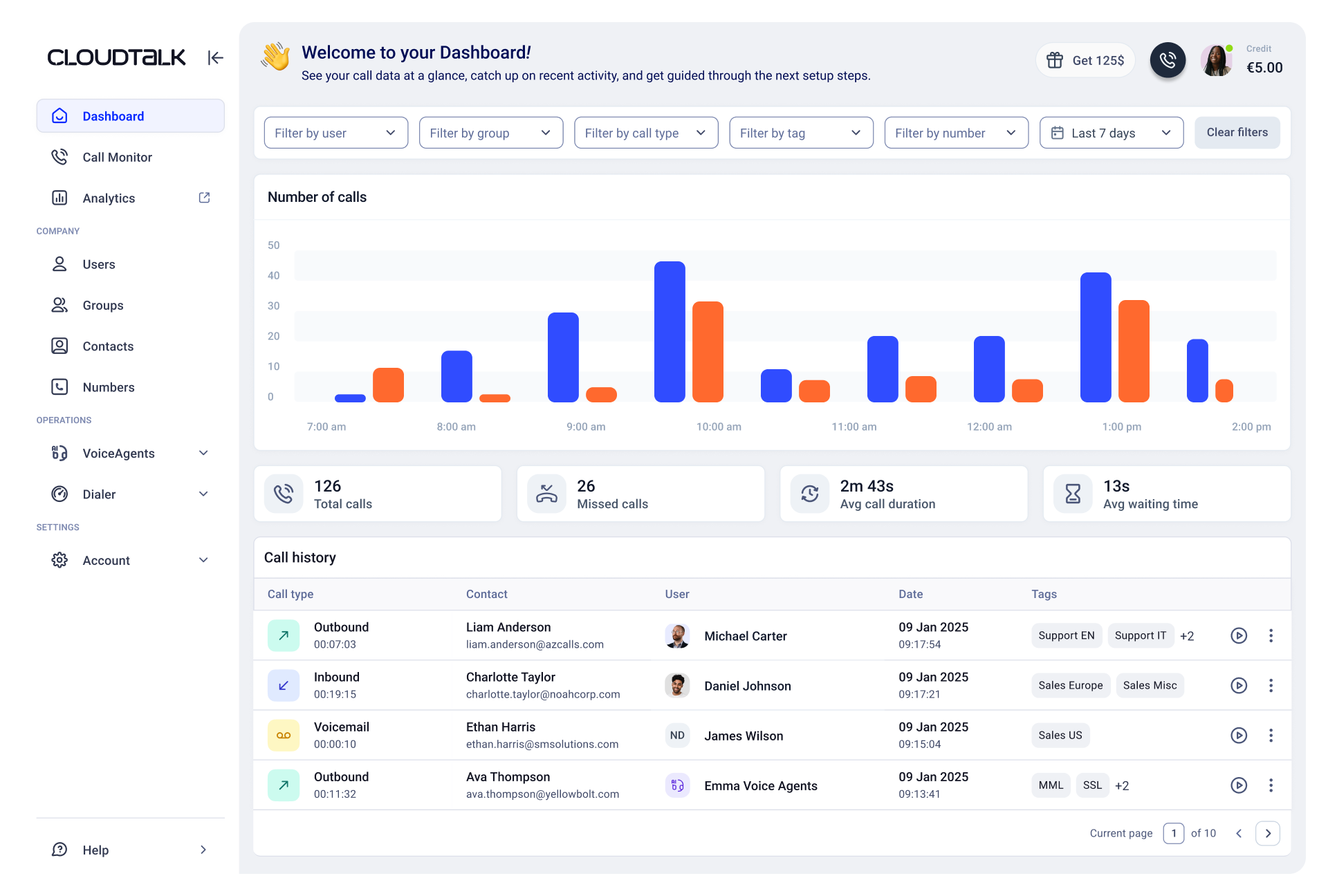Navigate to Contacts in sidebar
Image resolution: width=1328 pixels, height=896 pixels.
pyautogui.click(x=108, y=346)
